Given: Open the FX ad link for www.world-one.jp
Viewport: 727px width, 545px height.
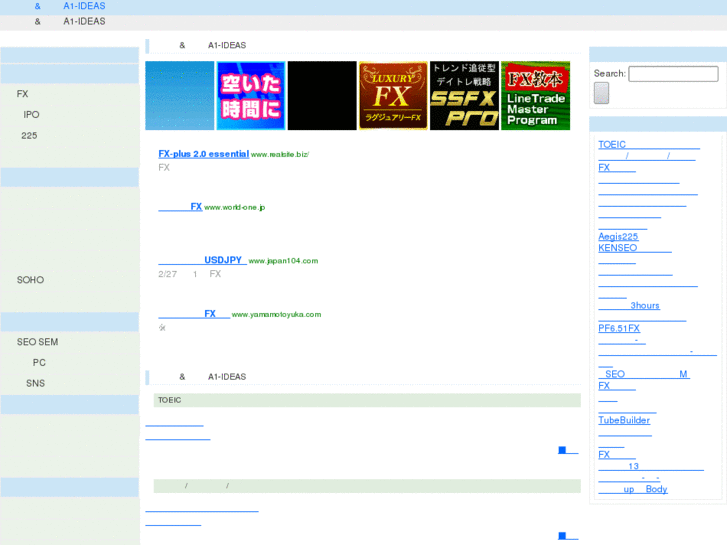Looking at the screenshot, I should [x=180, y=207].
